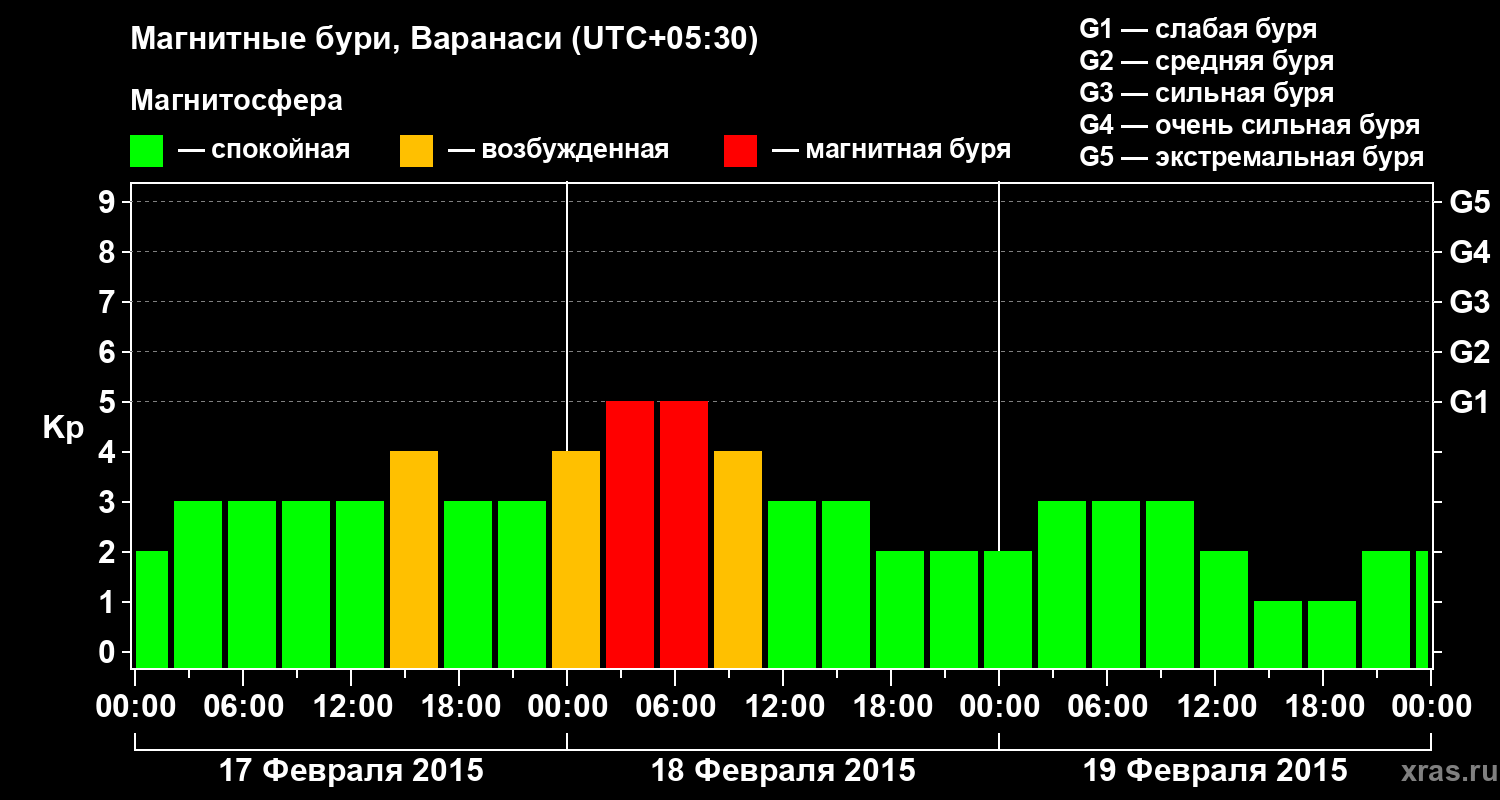Click the 'G2' label on right axis
Viewport: 1500px width, 800px height.
click(1470, 352)
